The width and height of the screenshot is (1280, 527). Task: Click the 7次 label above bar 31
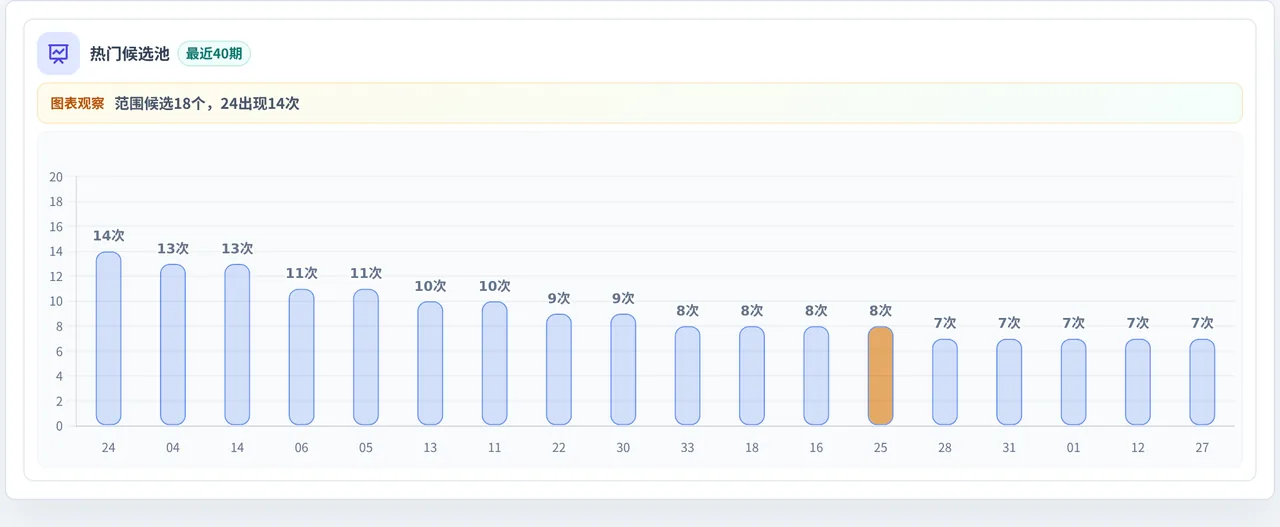pyautogui.click(x=1009, y=323)
